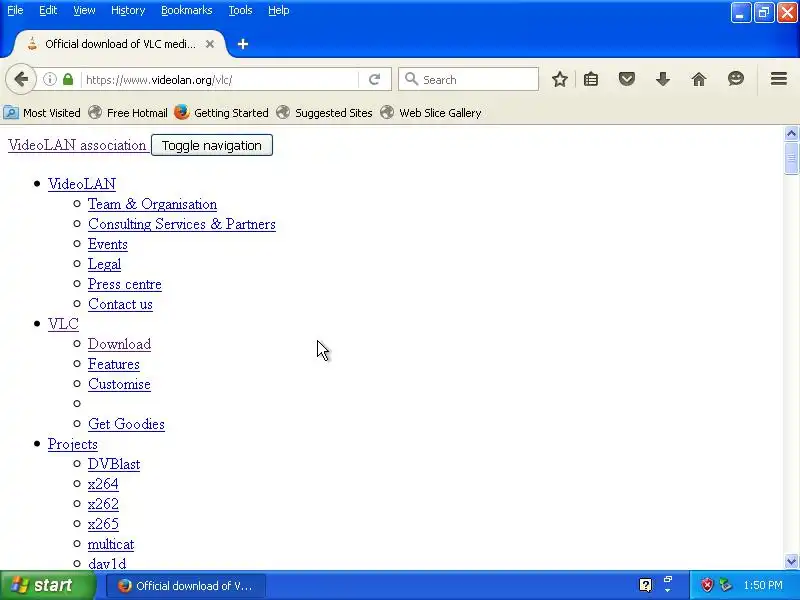Click the scrollbar down arrow
This screenshot has width=800, height=600.
791,561
